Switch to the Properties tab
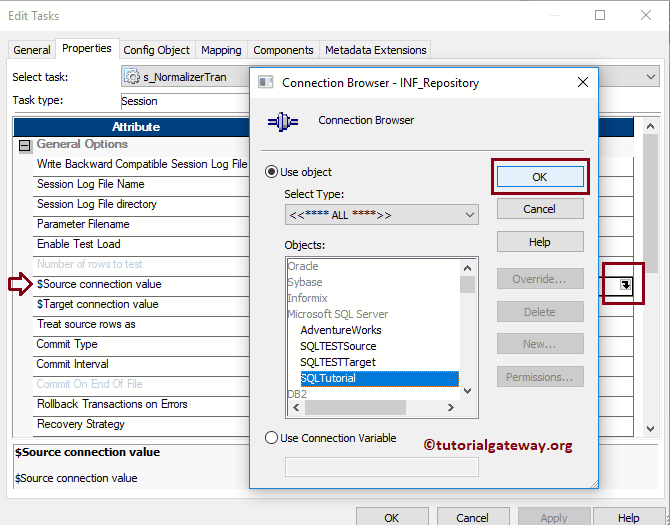Image resolution: width=670 pixels, height=525 pixels. (87, 48)
